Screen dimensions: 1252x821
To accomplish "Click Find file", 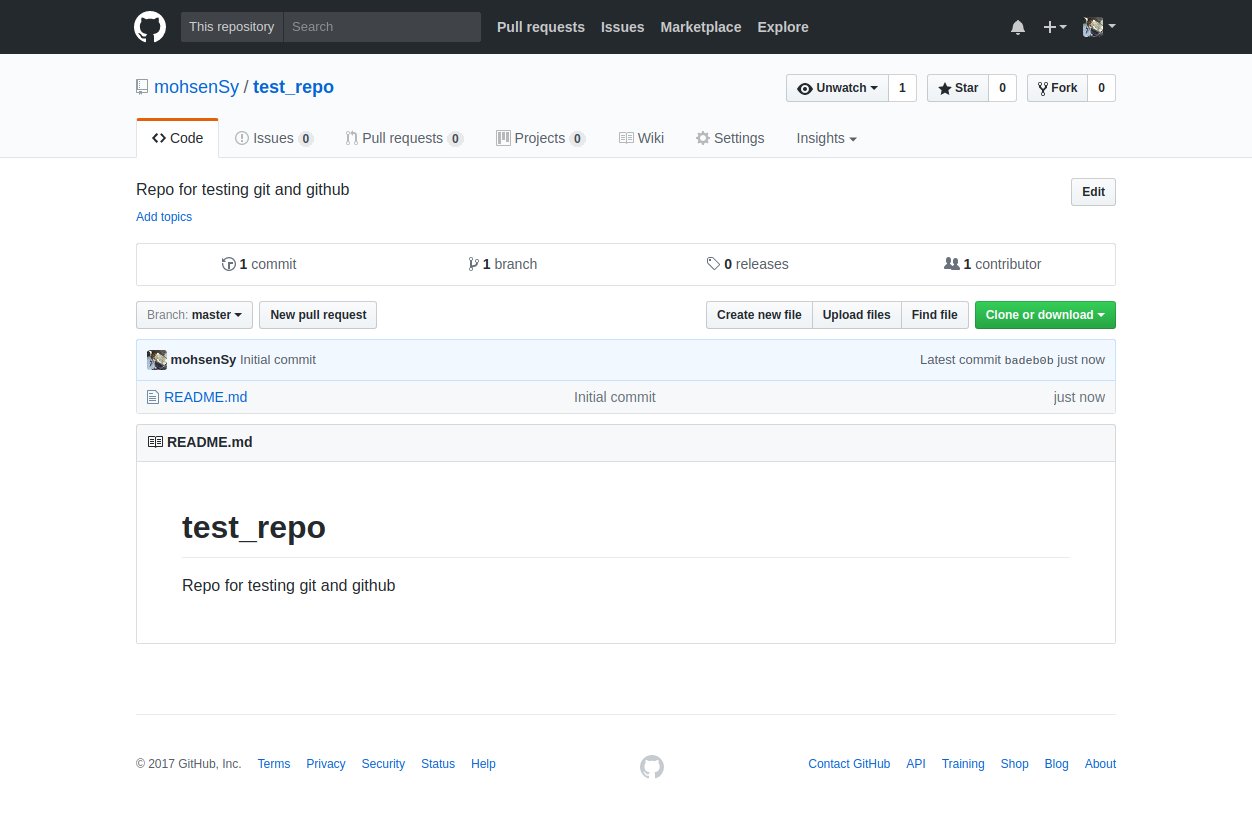I will click(935, 315).
